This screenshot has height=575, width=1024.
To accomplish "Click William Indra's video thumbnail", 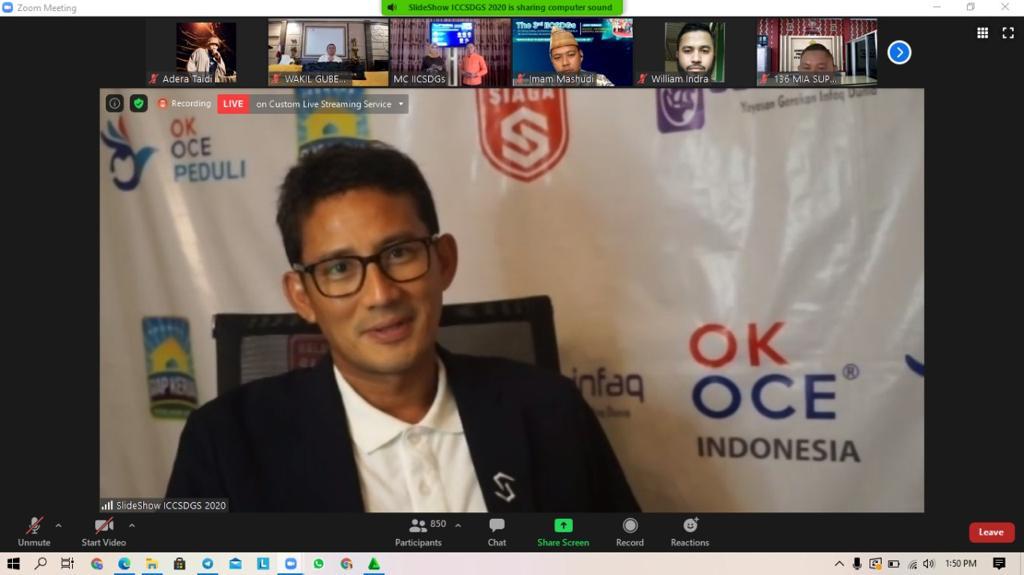I will tap(694, 52).
